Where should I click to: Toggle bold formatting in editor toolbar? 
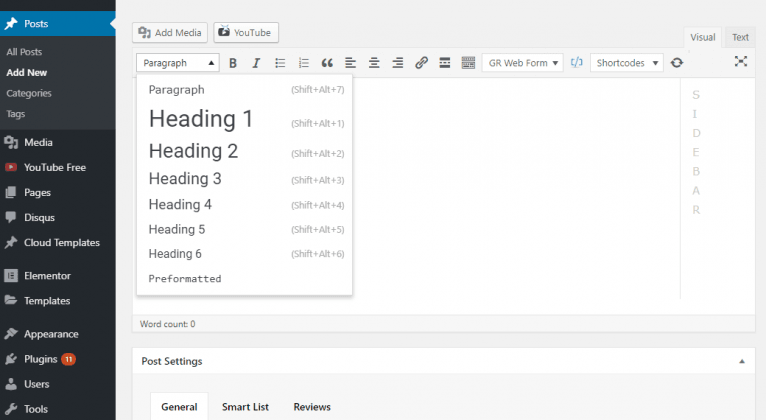233,63
